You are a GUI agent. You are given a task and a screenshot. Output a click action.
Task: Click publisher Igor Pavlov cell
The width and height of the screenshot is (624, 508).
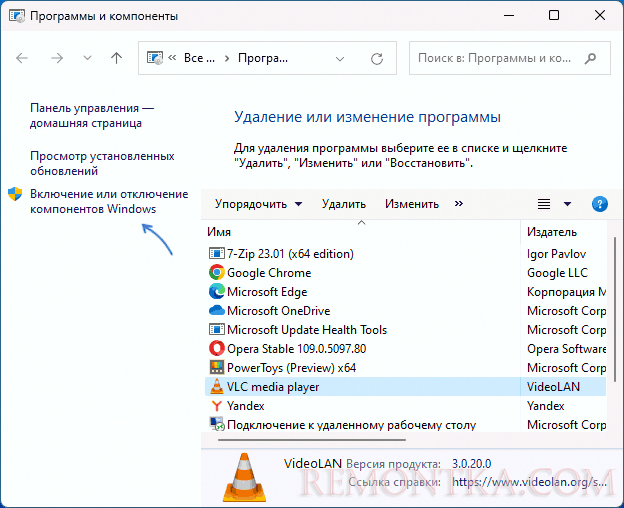[556, 254]
